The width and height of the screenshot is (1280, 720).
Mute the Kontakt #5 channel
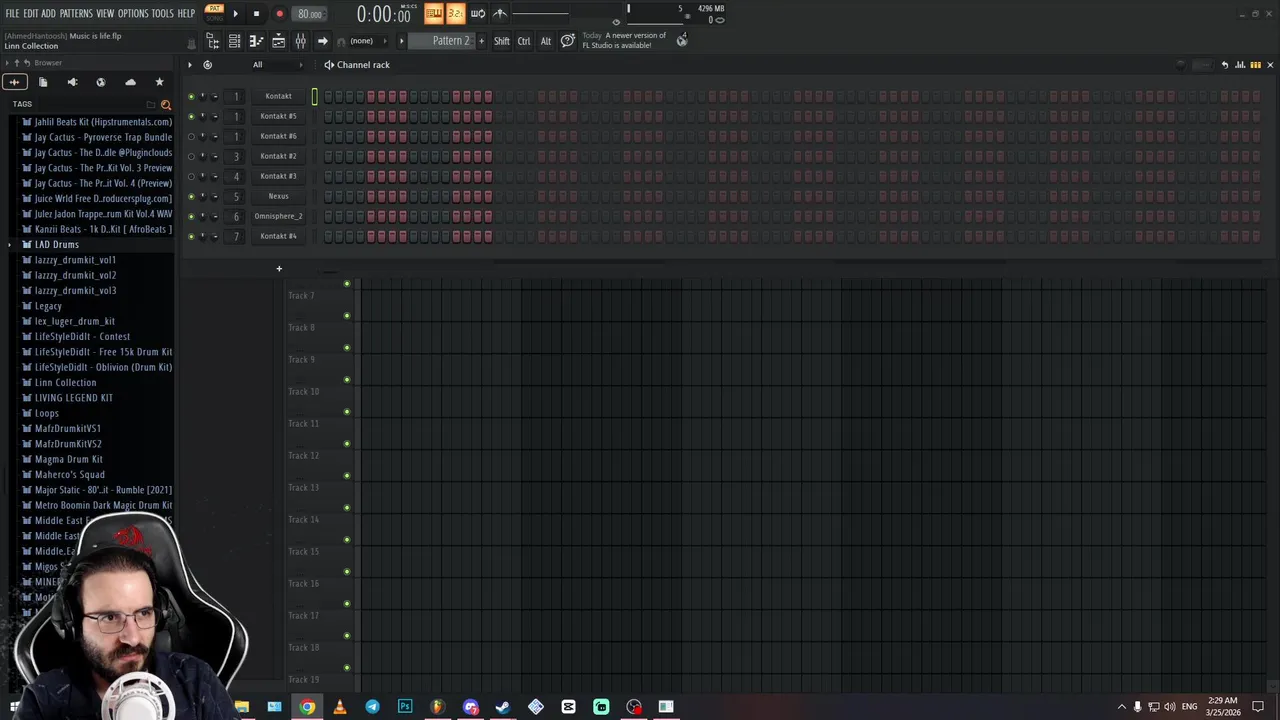pos(191,117)
